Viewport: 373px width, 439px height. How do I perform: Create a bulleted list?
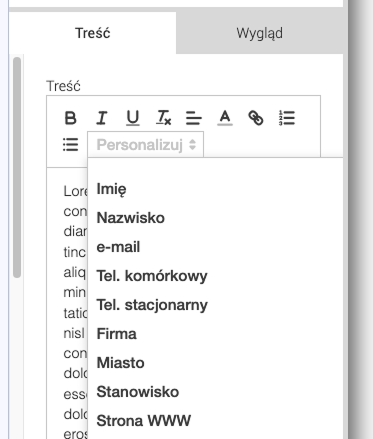(x=70, y=145)
